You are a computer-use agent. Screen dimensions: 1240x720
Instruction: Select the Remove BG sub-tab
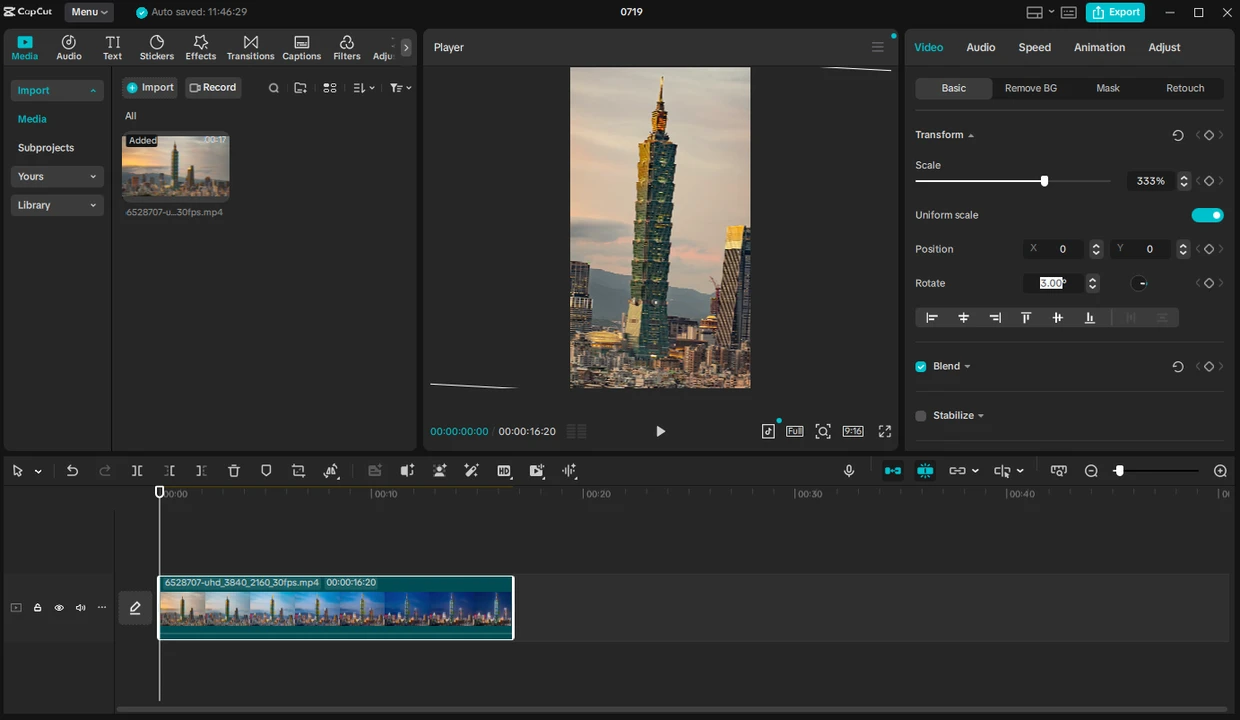tap(1030, 88)
